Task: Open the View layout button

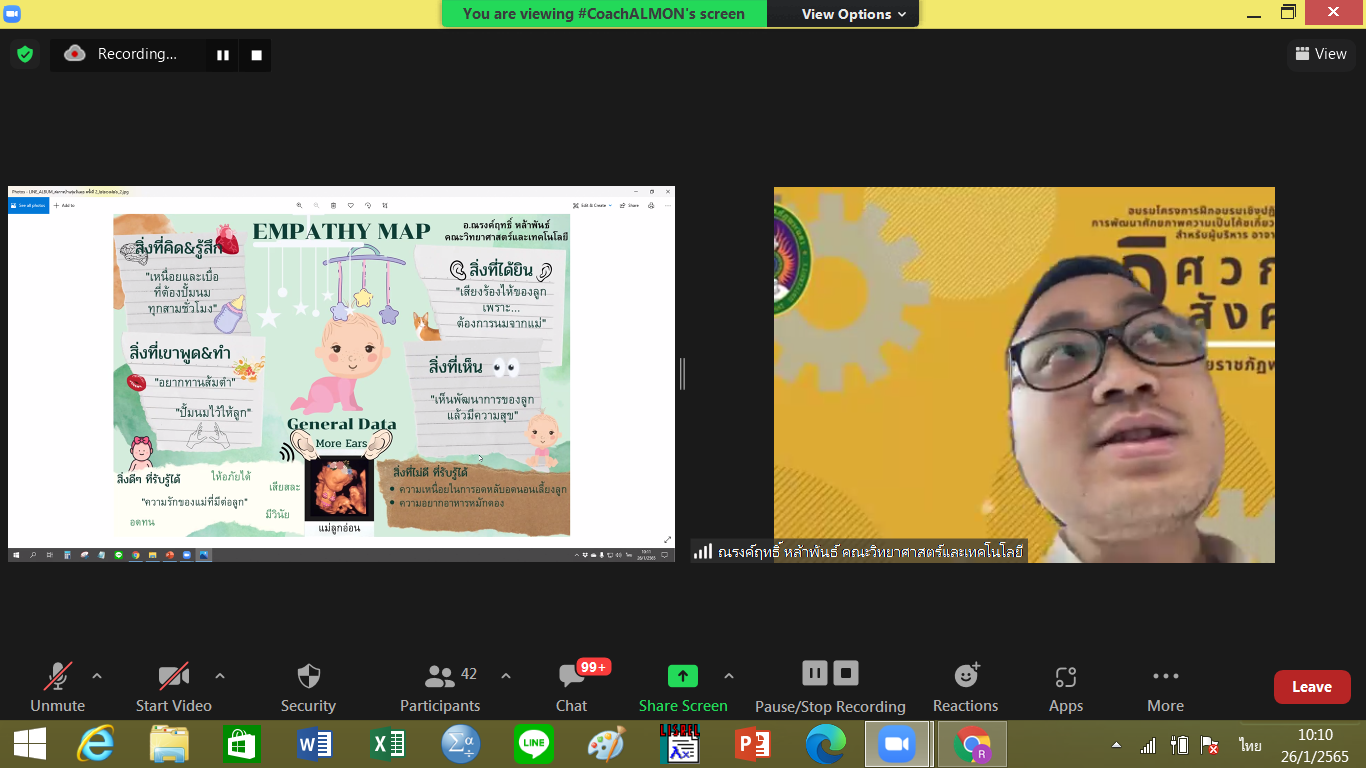Action: [1321, 54]
